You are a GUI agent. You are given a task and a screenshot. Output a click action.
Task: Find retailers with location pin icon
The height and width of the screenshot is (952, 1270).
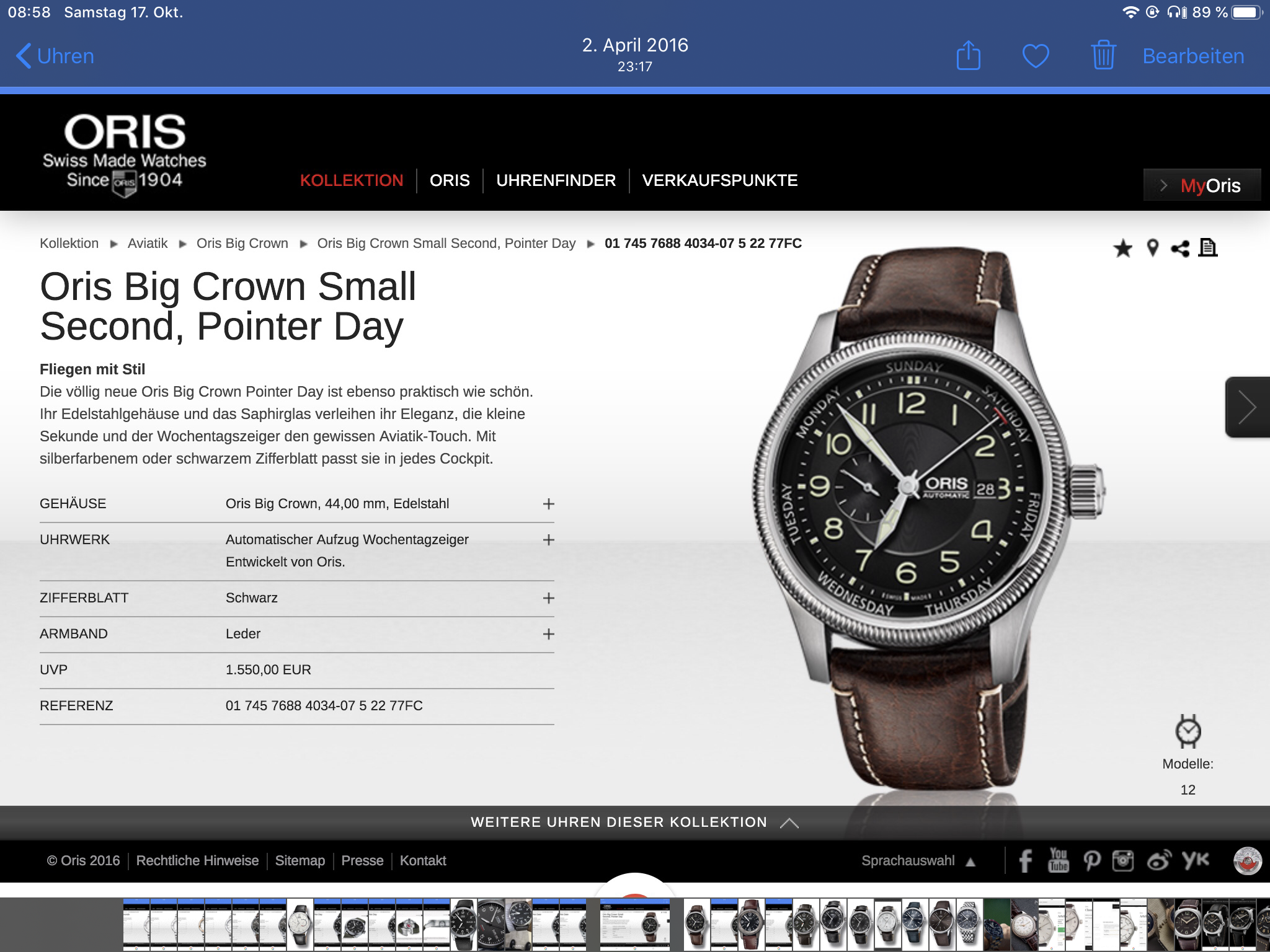tap(1152, 248)
